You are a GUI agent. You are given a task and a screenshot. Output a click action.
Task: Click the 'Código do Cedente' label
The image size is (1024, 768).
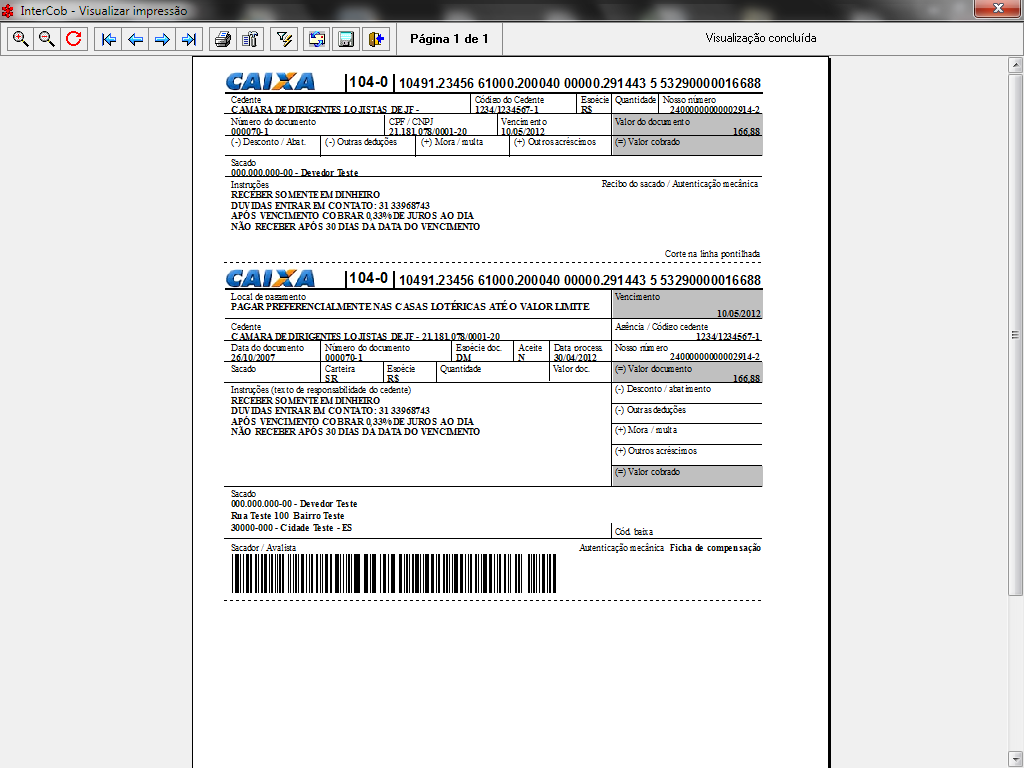tap(509, 100)
